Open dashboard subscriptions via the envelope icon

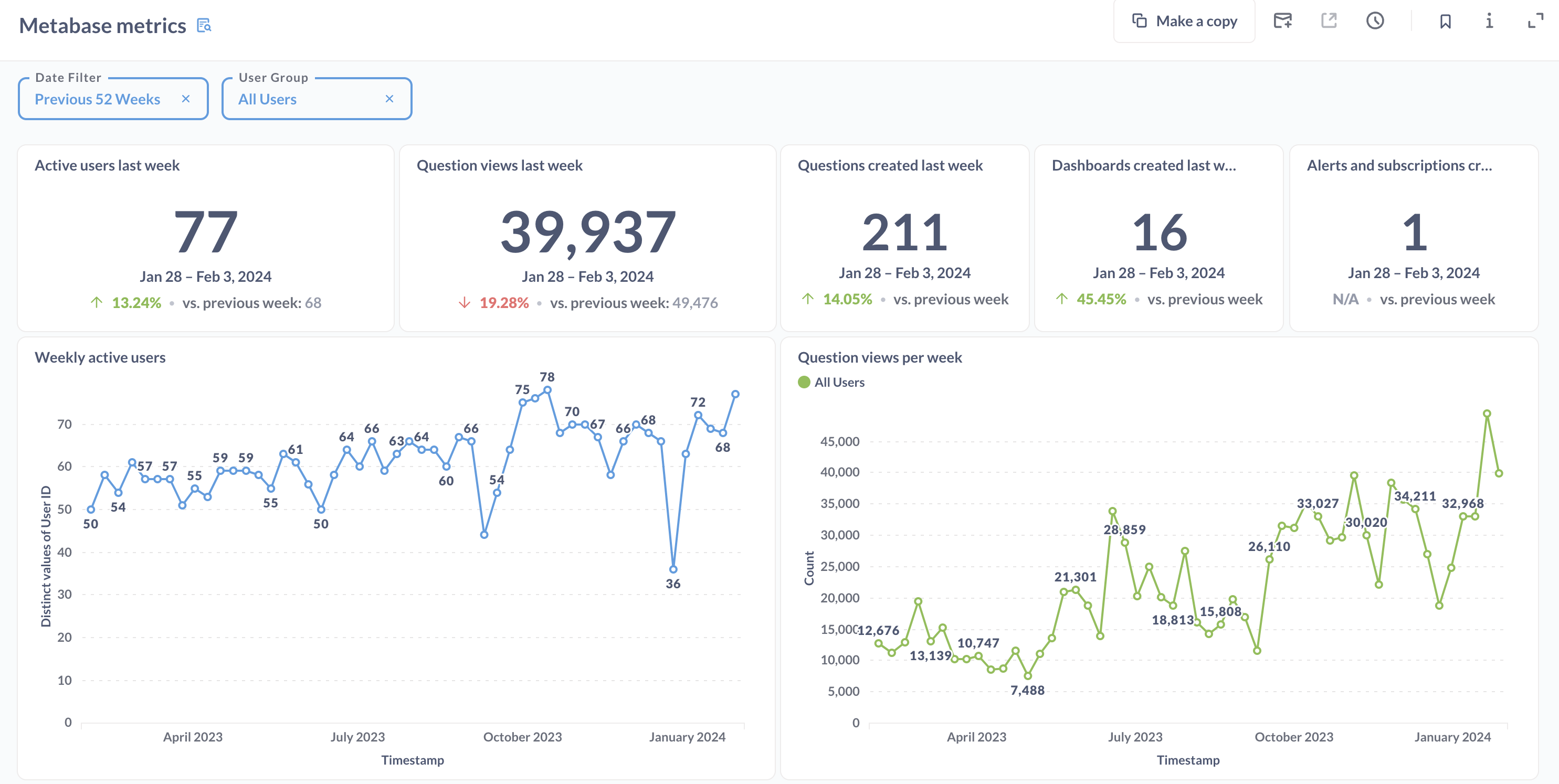tap(1283, 21)
